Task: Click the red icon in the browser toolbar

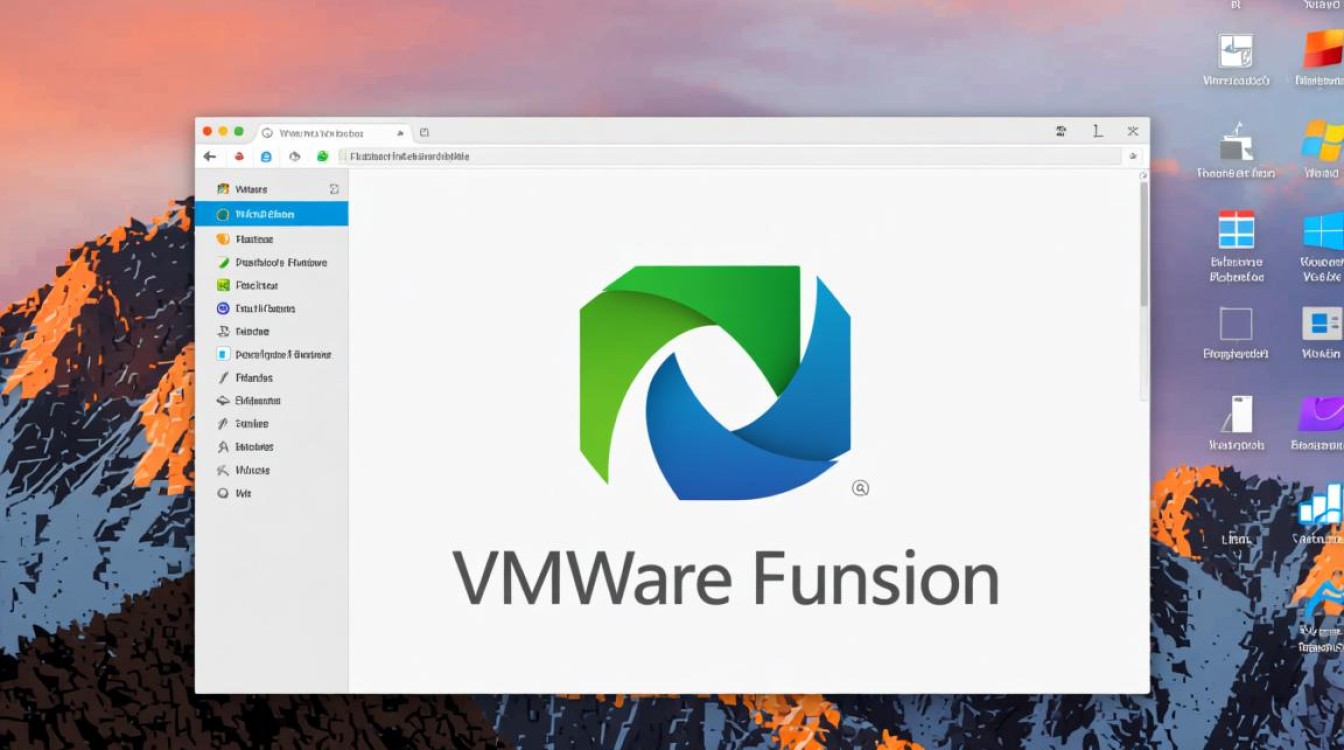Action: (239, 156)
